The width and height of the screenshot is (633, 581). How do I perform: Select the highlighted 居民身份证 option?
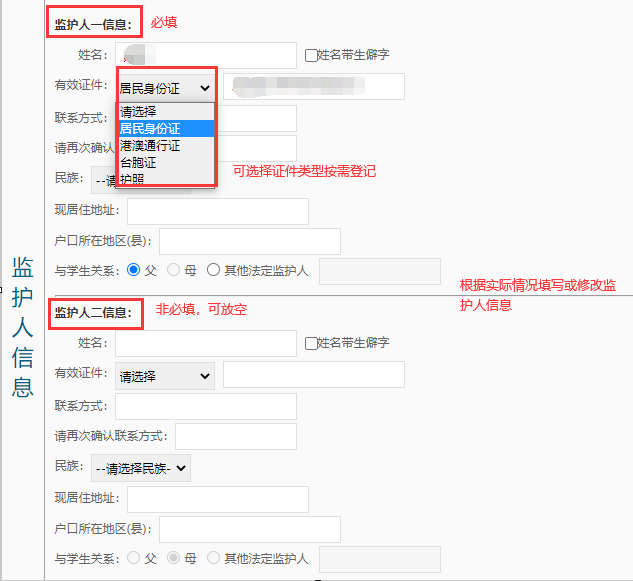click(150, 128)
